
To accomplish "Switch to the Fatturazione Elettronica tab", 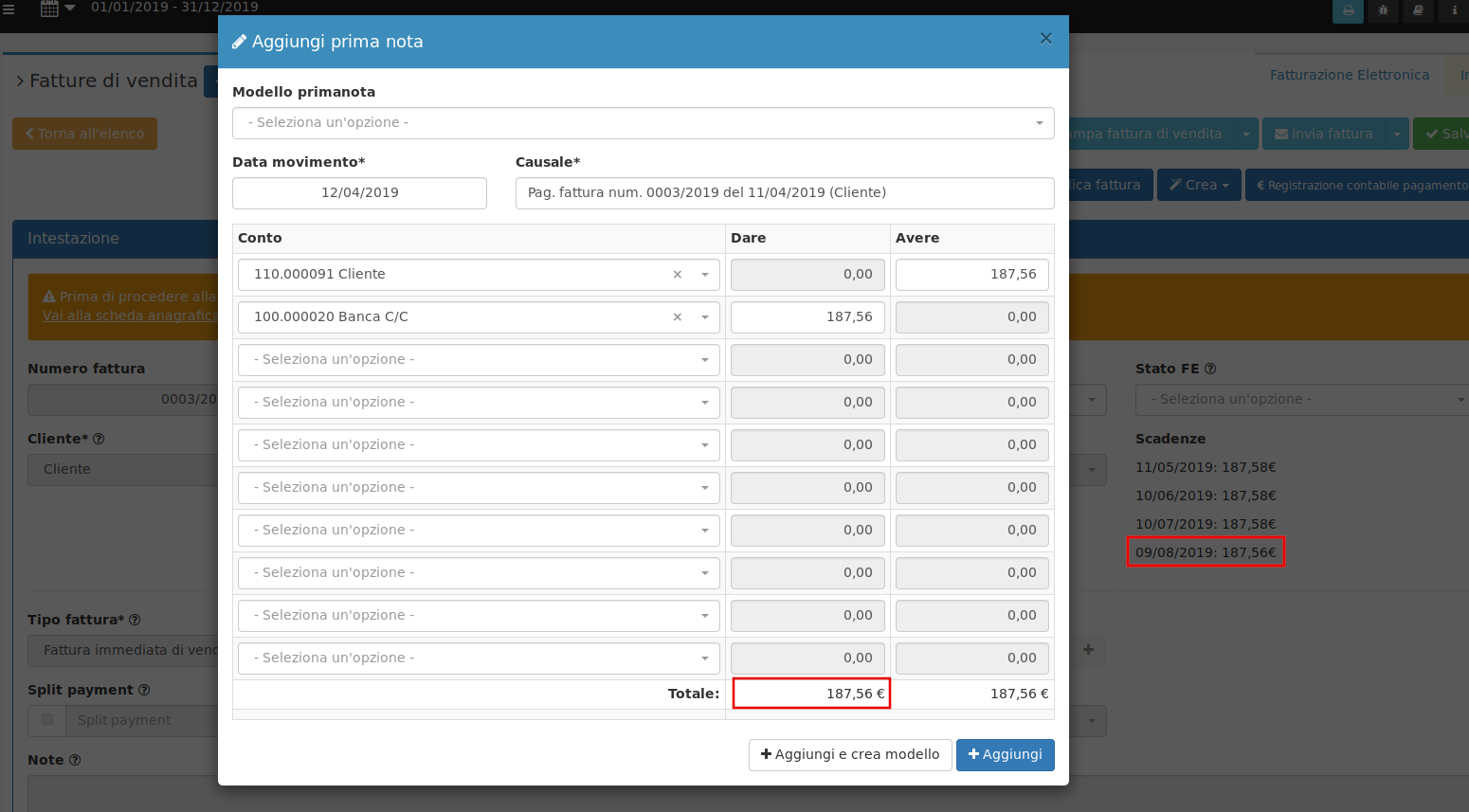I will pos(1349,74).
